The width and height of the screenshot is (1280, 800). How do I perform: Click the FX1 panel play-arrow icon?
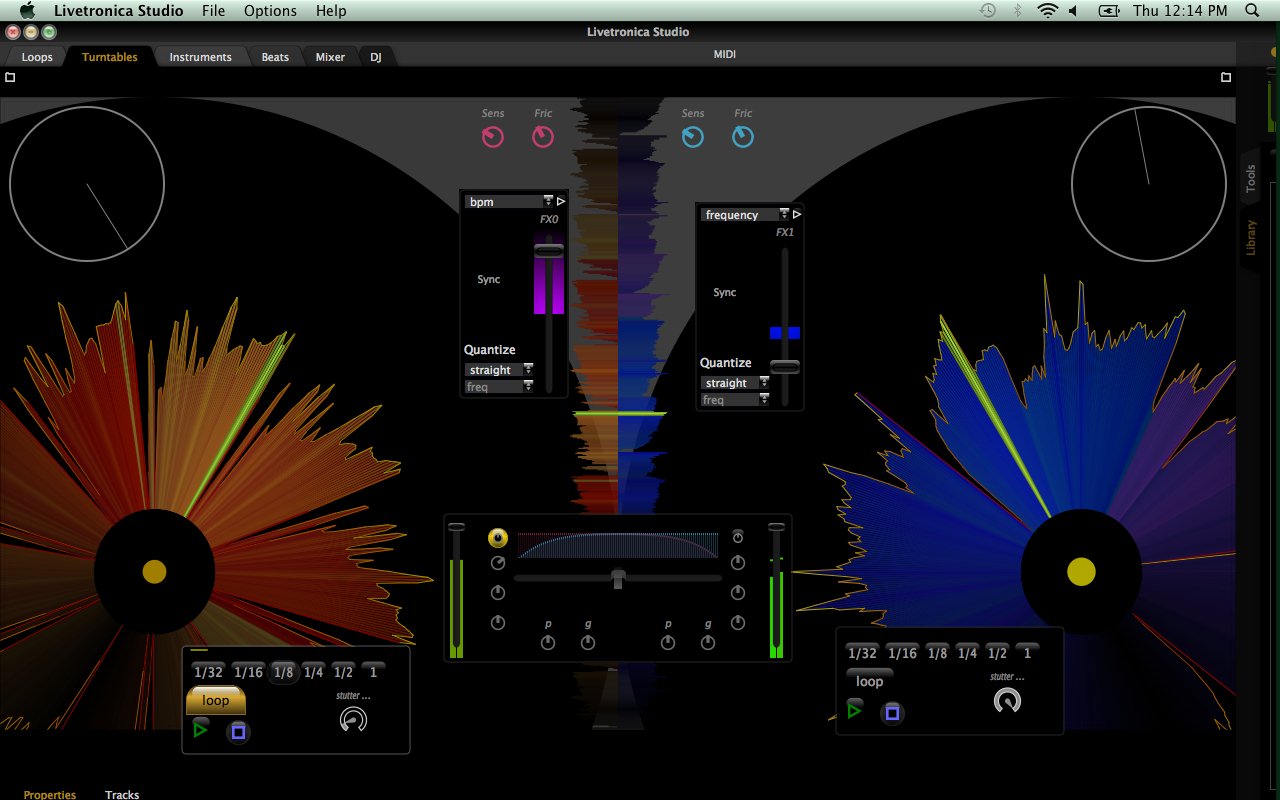pyautogui.click(x=797, y=214)
